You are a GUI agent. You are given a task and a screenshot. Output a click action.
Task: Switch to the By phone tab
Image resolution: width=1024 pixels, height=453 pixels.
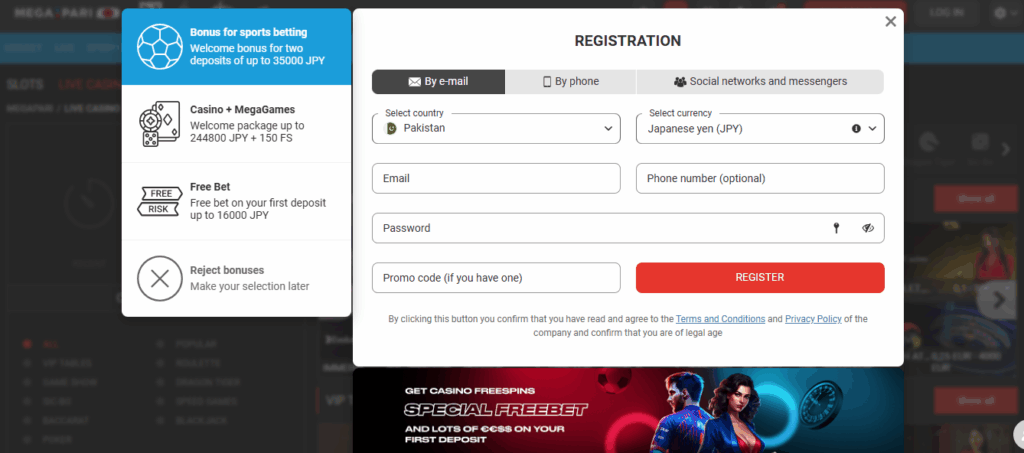pos(571,82)
